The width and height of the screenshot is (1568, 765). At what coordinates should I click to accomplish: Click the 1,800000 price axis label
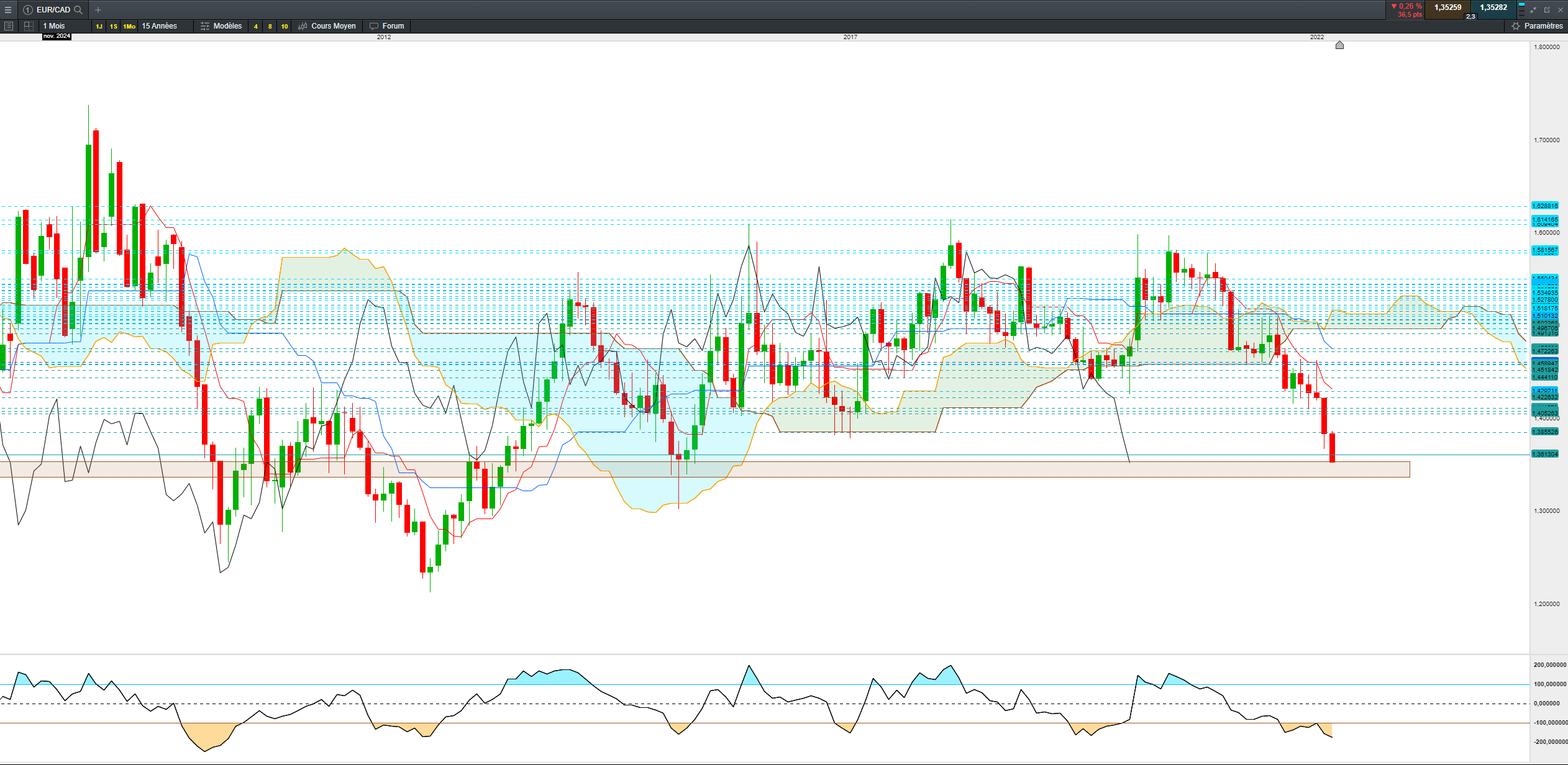point(1547,47)
